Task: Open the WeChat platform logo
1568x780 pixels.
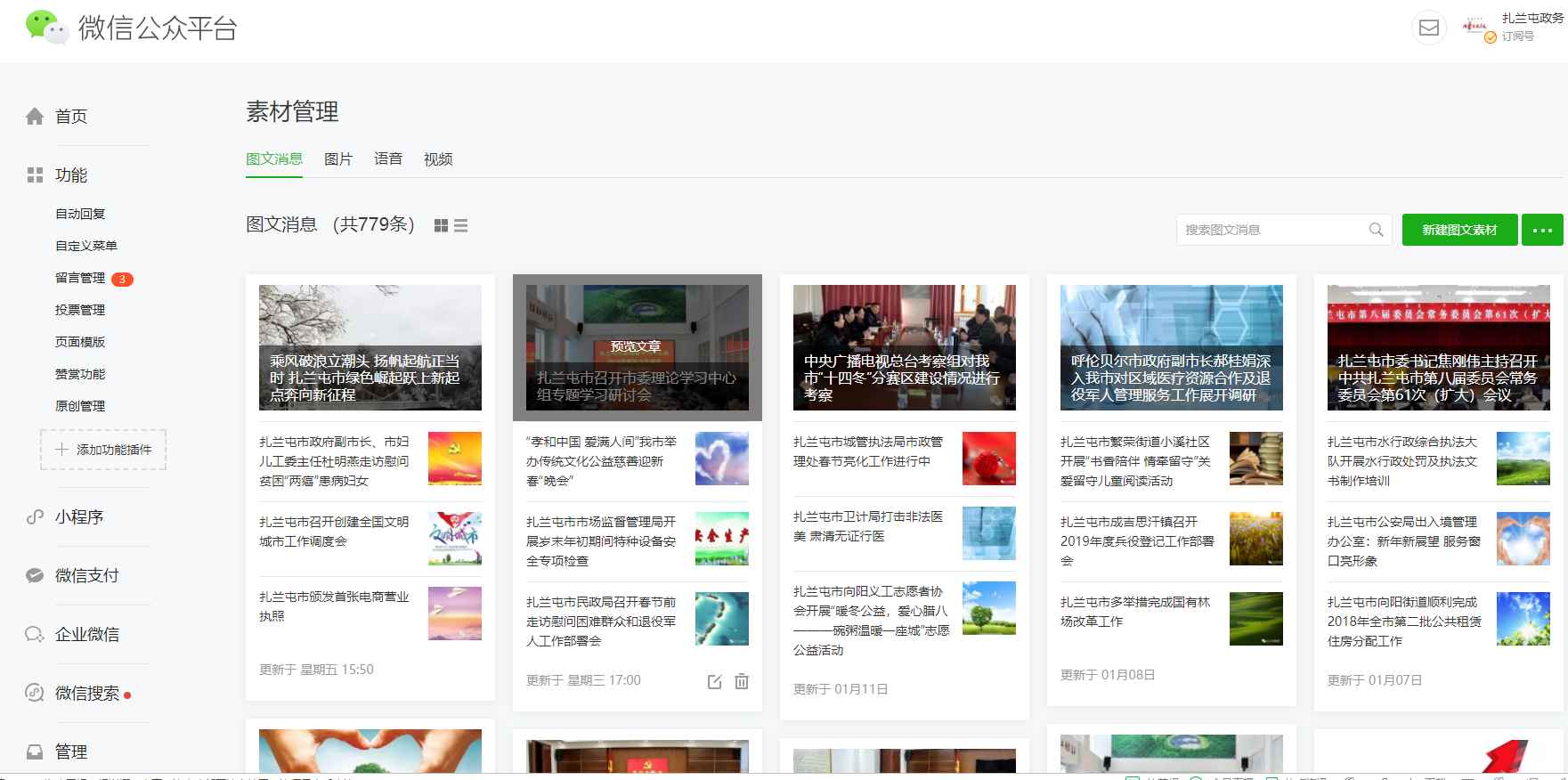Action: pyautogui.click(x=132, y=27)
